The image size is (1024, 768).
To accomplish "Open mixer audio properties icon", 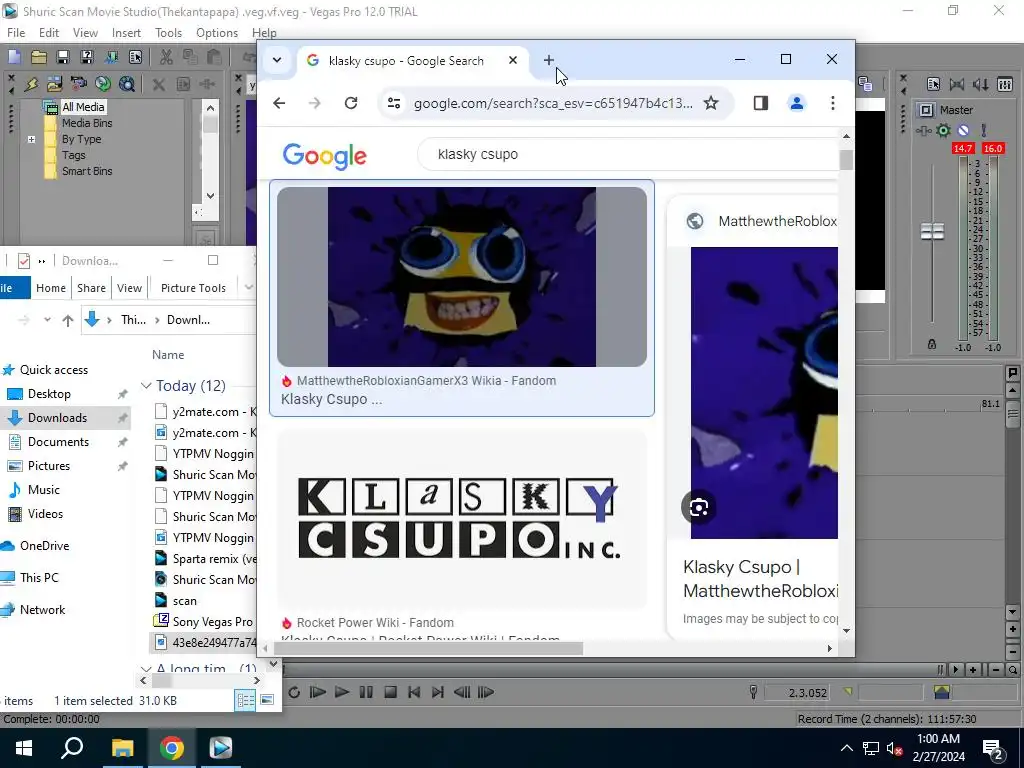I will click(x=933, y=84).
